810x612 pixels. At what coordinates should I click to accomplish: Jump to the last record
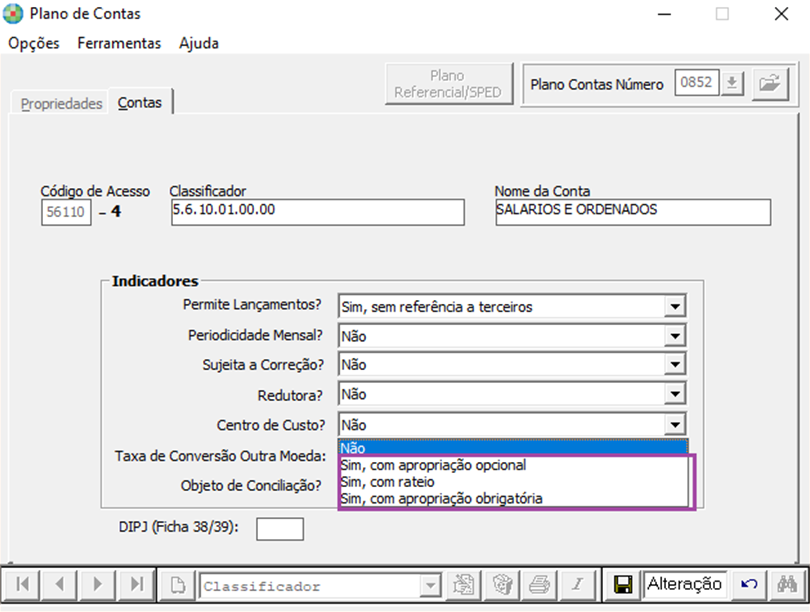tap(136, 585)
